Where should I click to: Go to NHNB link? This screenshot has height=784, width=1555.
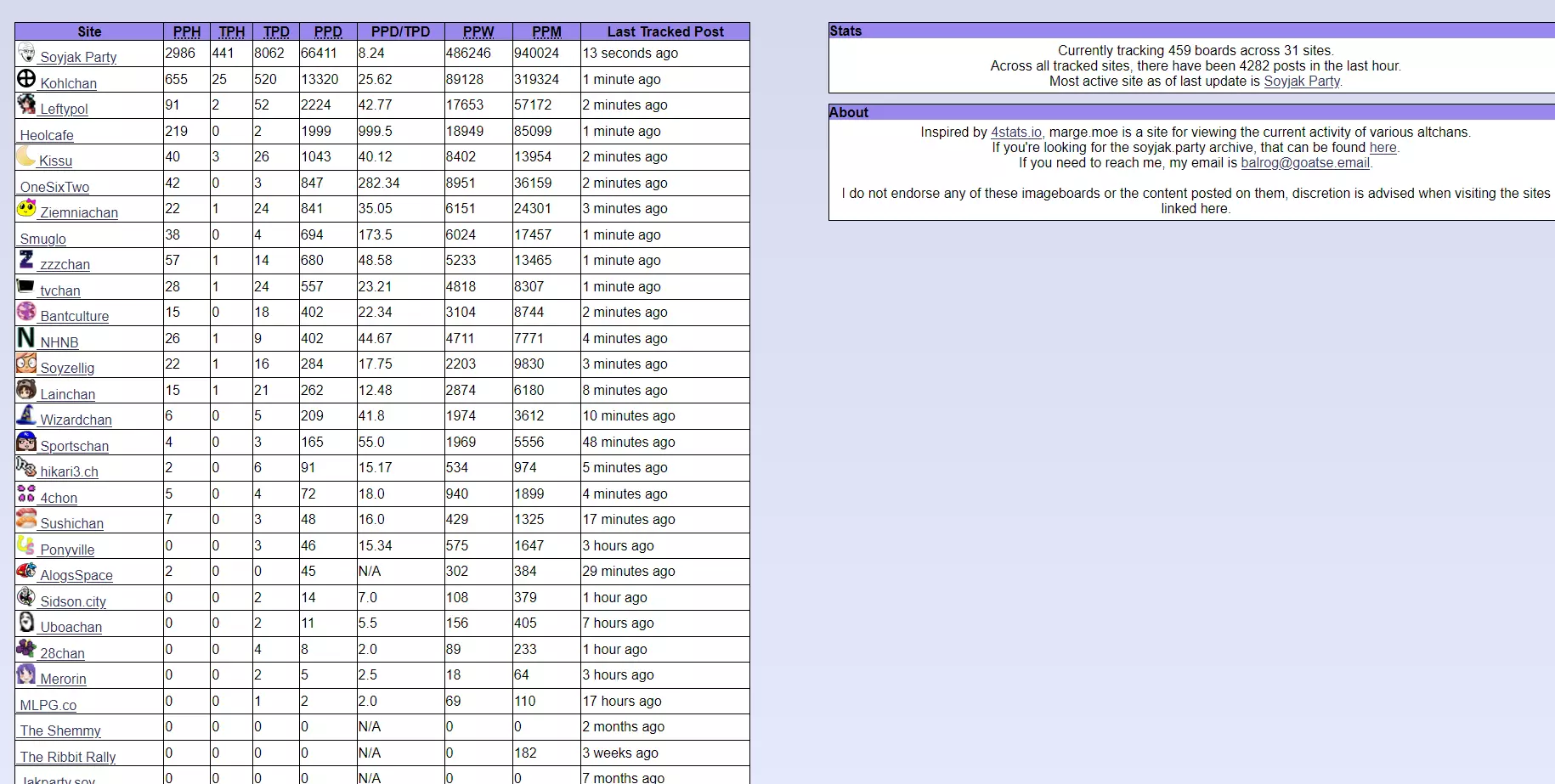pos(59,342)
